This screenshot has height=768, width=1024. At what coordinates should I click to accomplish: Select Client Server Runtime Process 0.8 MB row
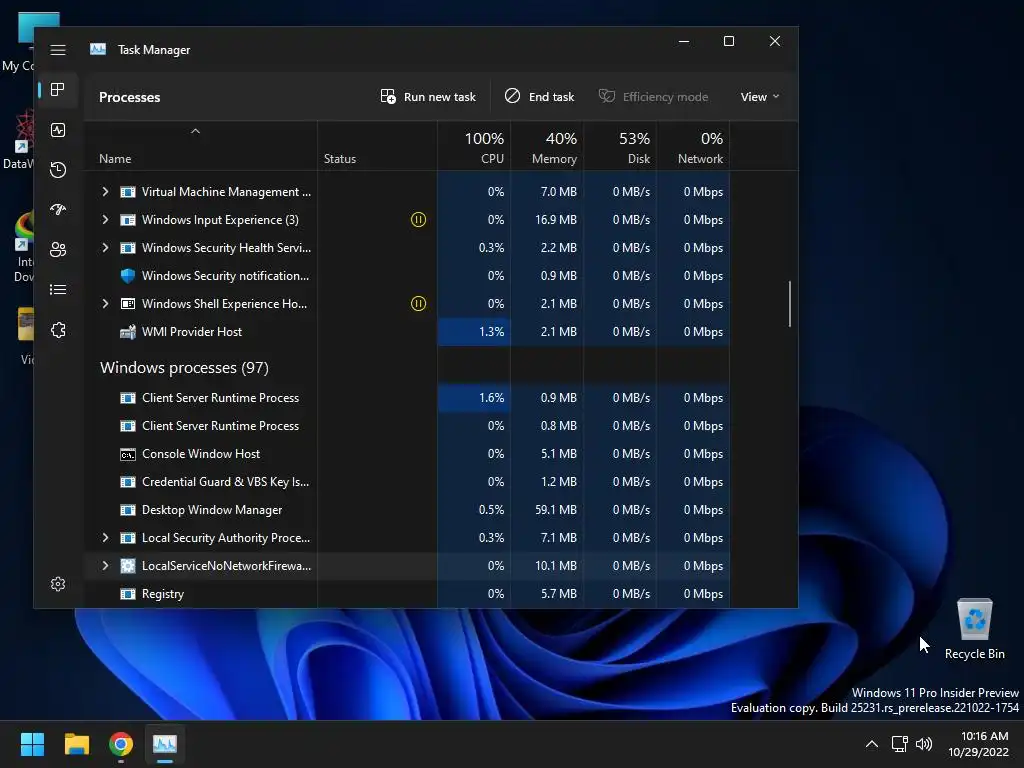point(408,426)
